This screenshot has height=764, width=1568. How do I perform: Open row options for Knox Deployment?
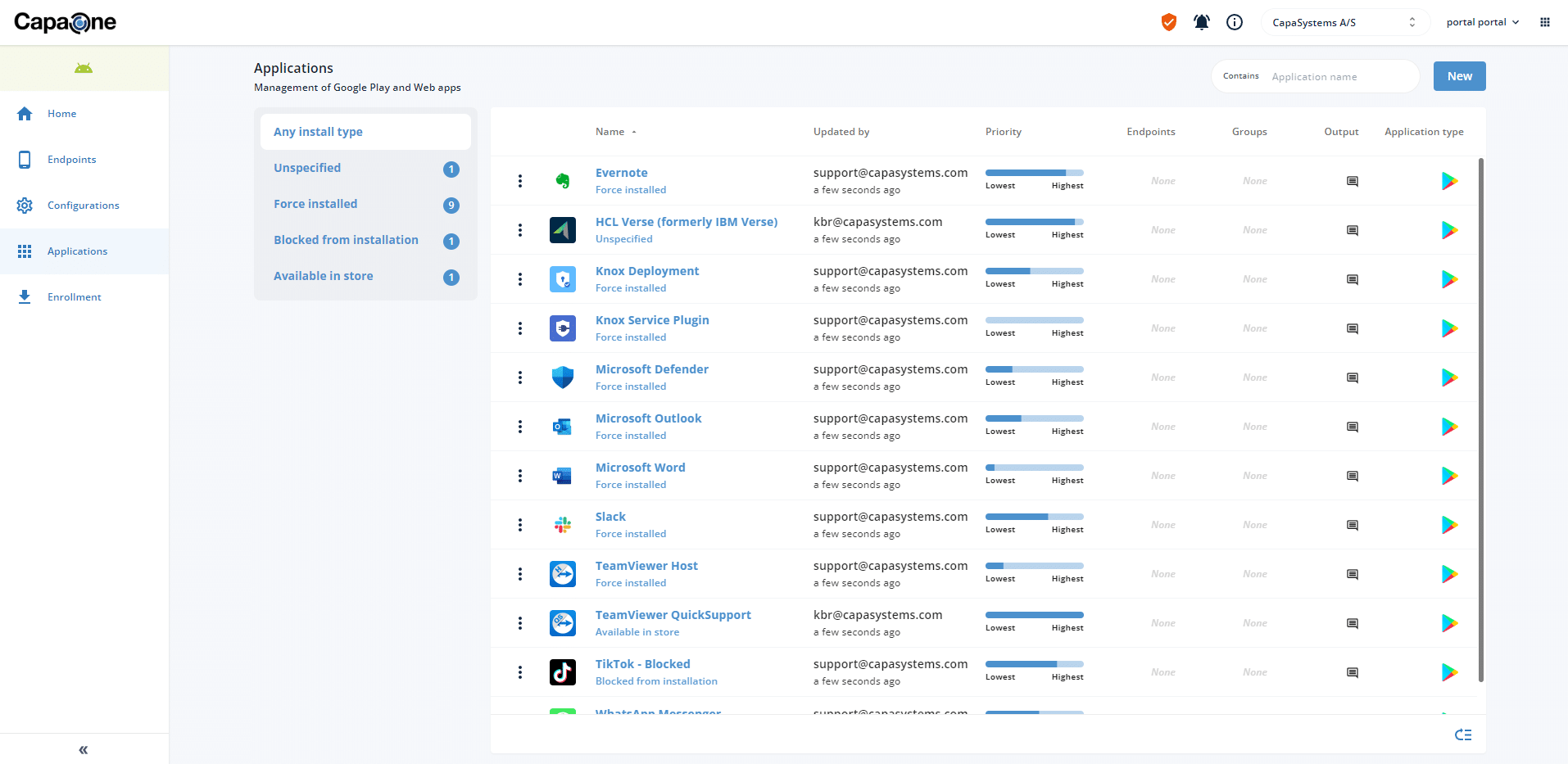[x=520, y=279]
